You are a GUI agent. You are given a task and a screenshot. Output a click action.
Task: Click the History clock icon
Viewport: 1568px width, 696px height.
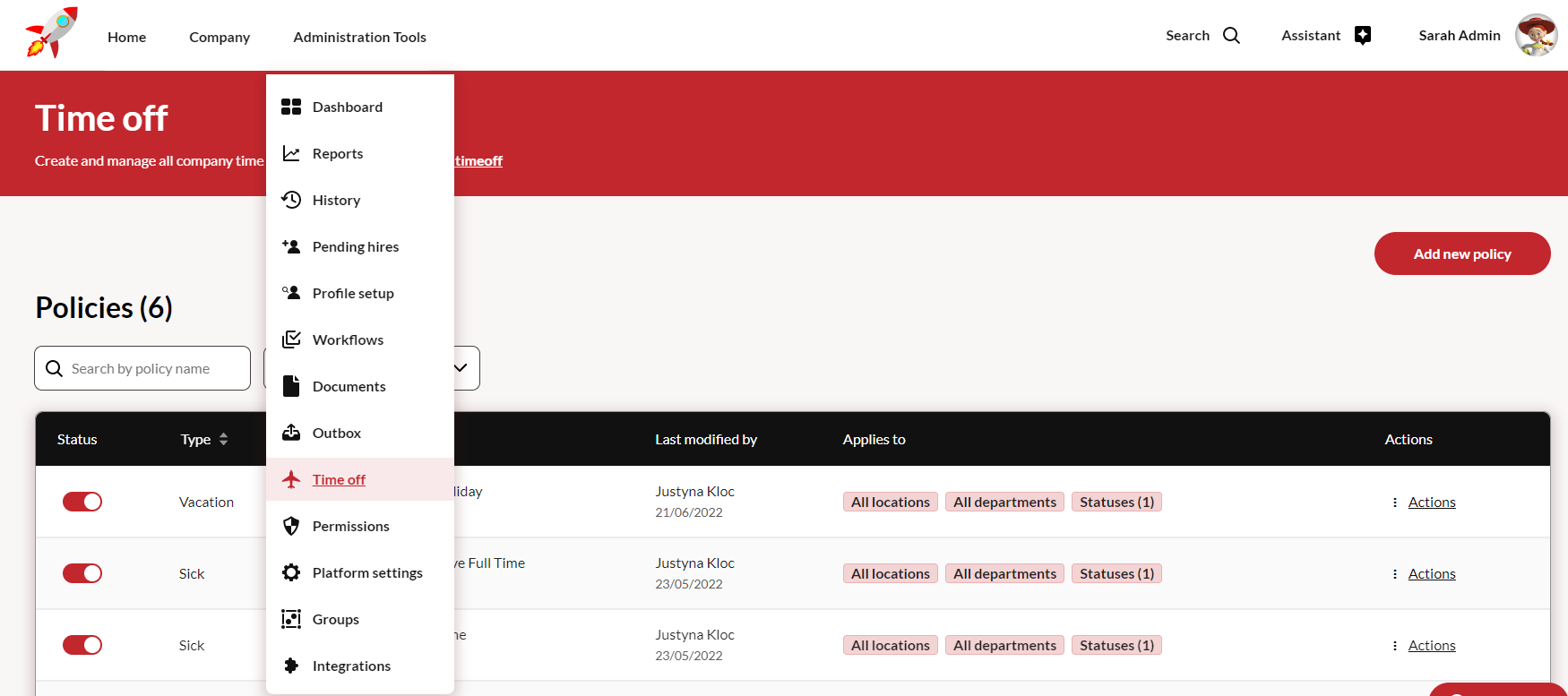pos(291,200)
